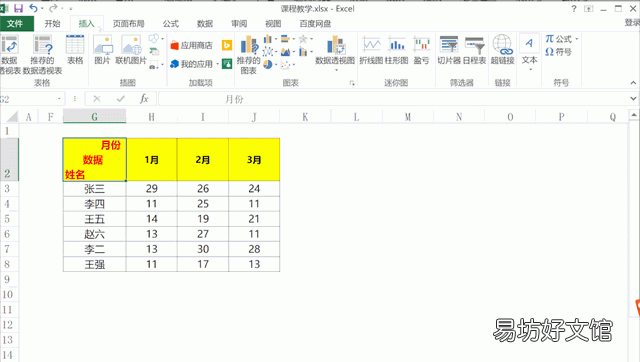Cancel the formula bar entry

pyautogui.click(x=97, y=99)
